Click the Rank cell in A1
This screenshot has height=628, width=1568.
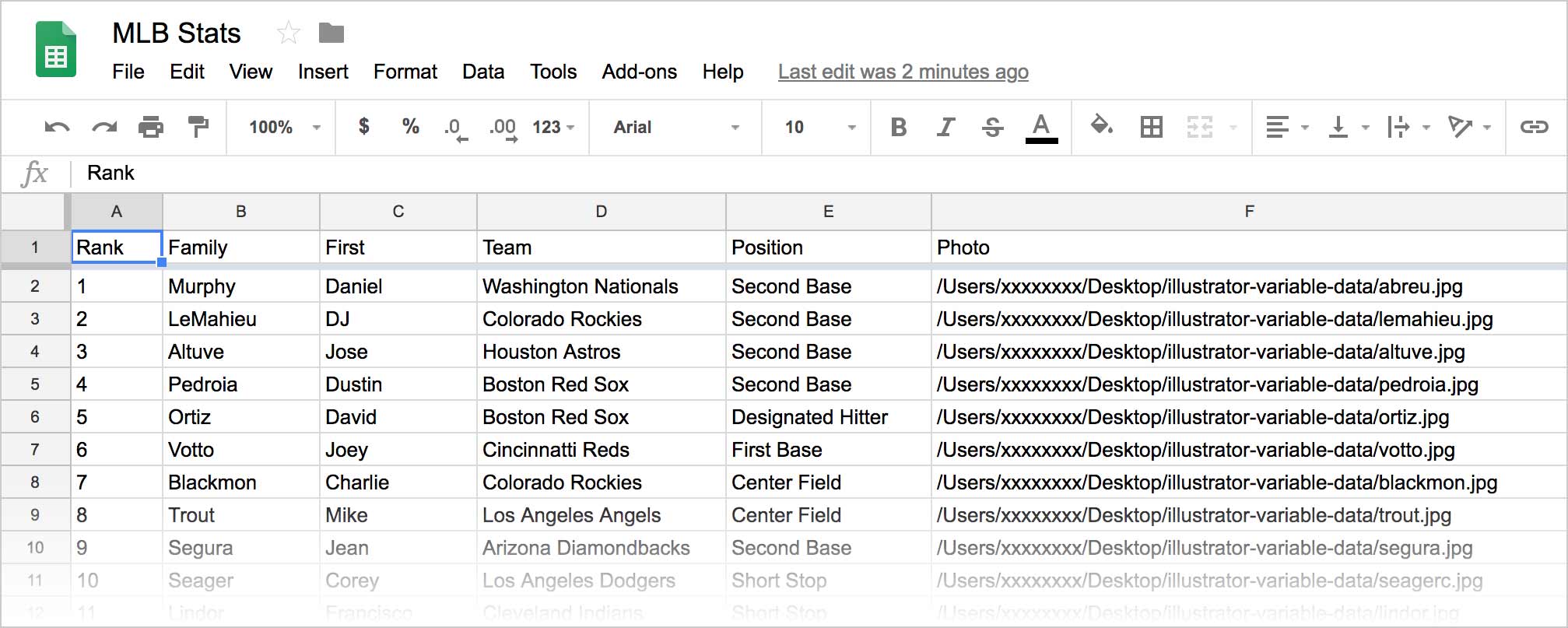[x=117, y=247]
